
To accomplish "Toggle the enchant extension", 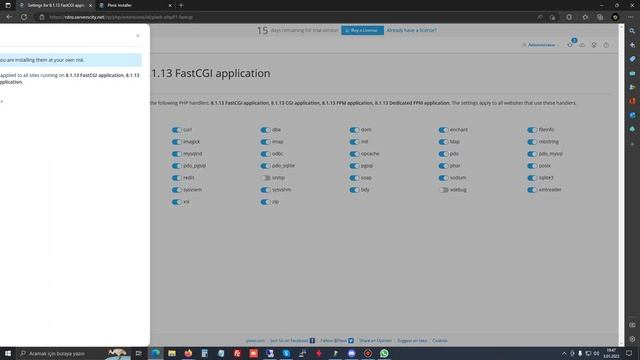I will coord(443,130).
